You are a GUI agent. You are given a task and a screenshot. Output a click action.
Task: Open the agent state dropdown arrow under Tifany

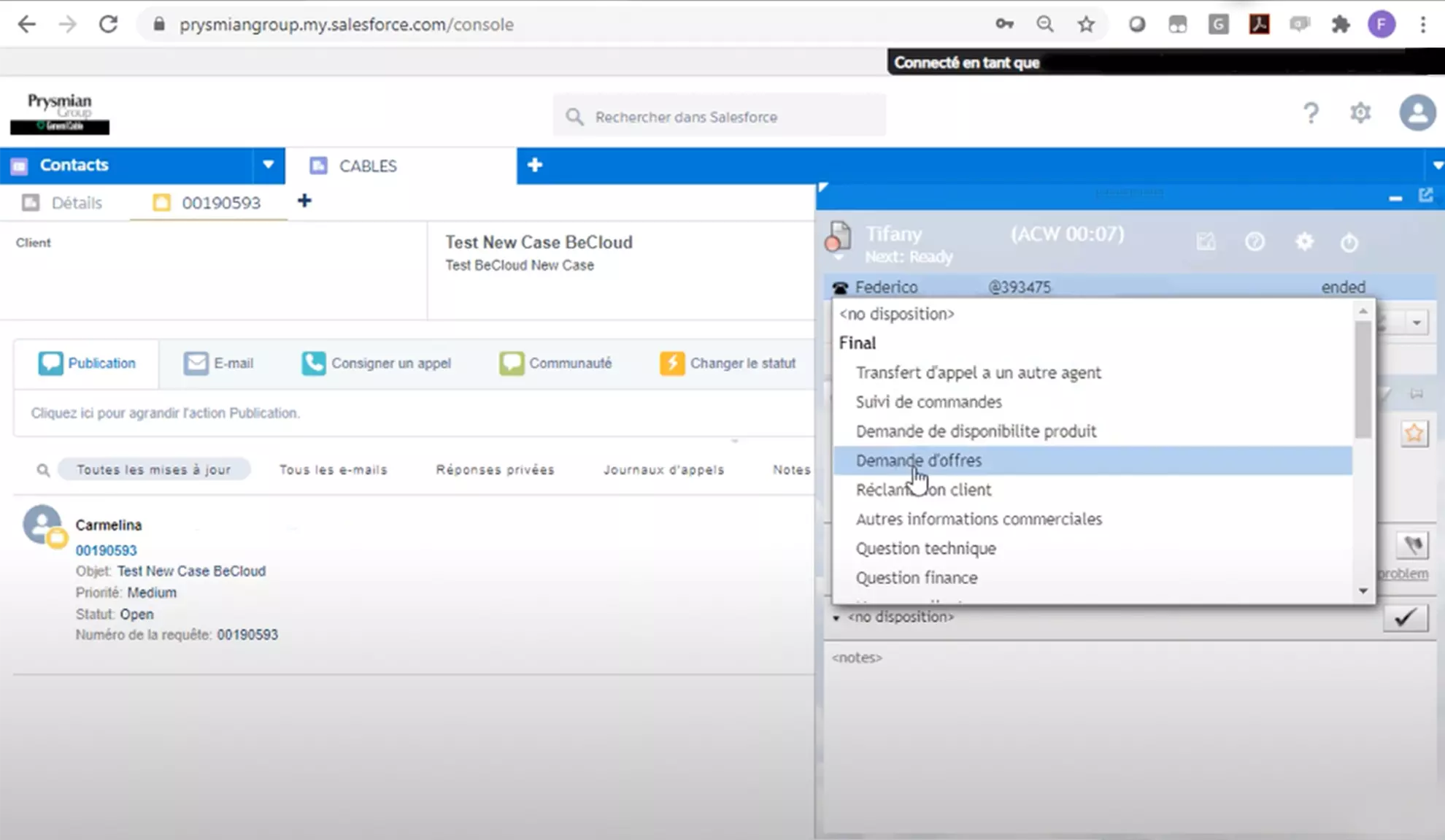[838, 258]
